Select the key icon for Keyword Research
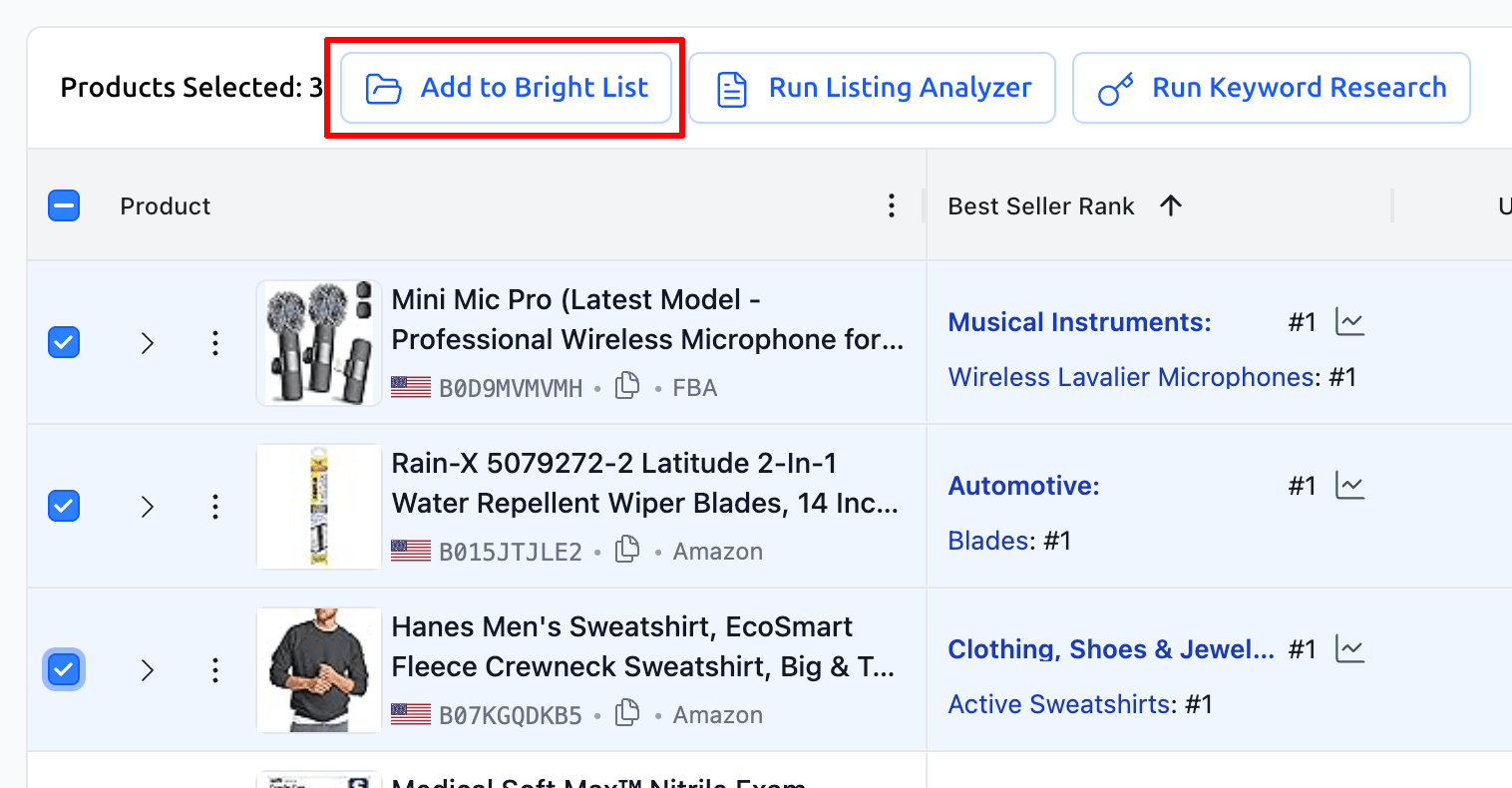This screenshot has height=788, width=1512. tap(1116, 87)
